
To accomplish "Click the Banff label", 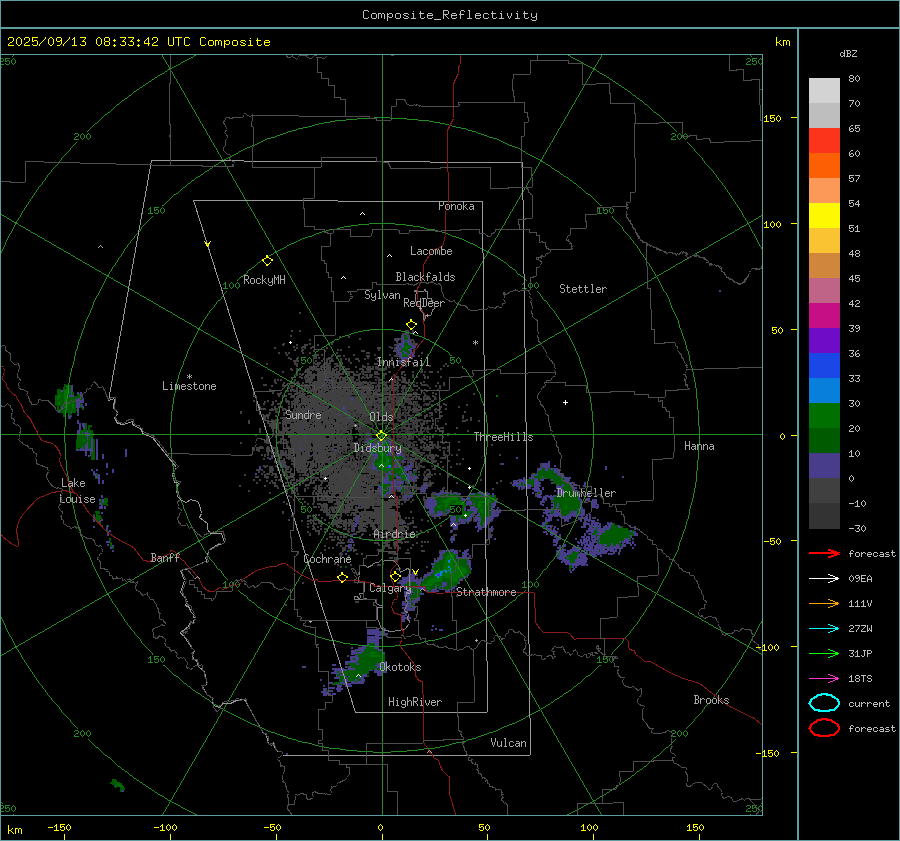I will tap(165, 557).
